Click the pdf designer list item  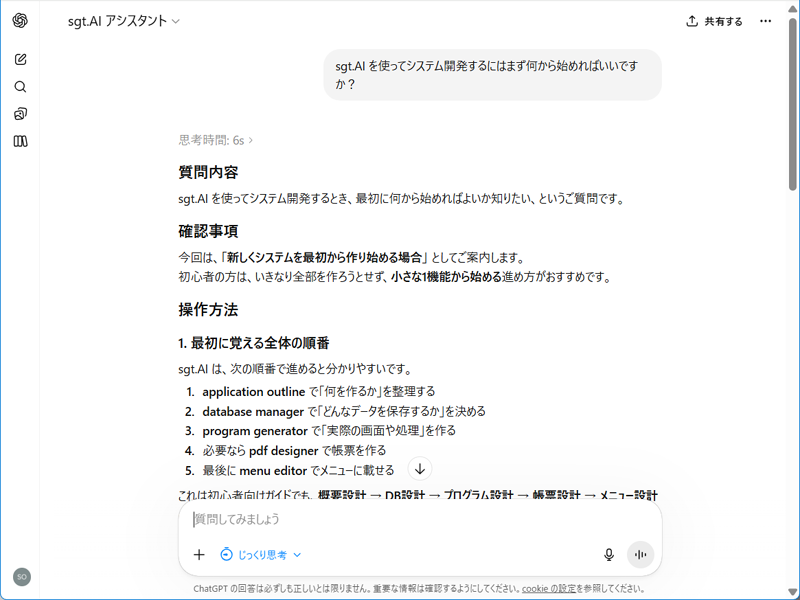pos(285,451)
